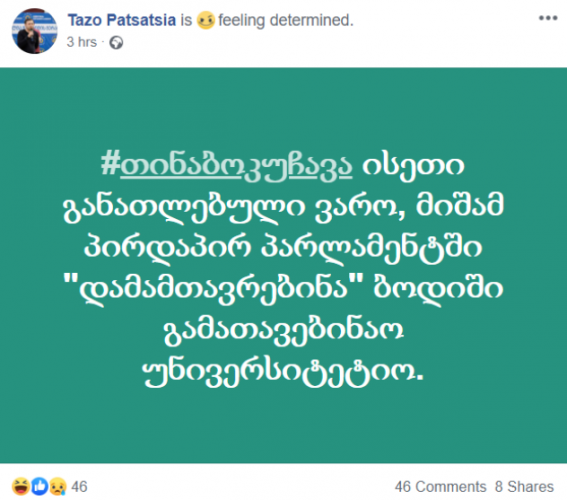Viewport: 567px width, 500px height.
Task: Open the #თინაბოკუჩავა hashtag link
Action: pos(226,166)
